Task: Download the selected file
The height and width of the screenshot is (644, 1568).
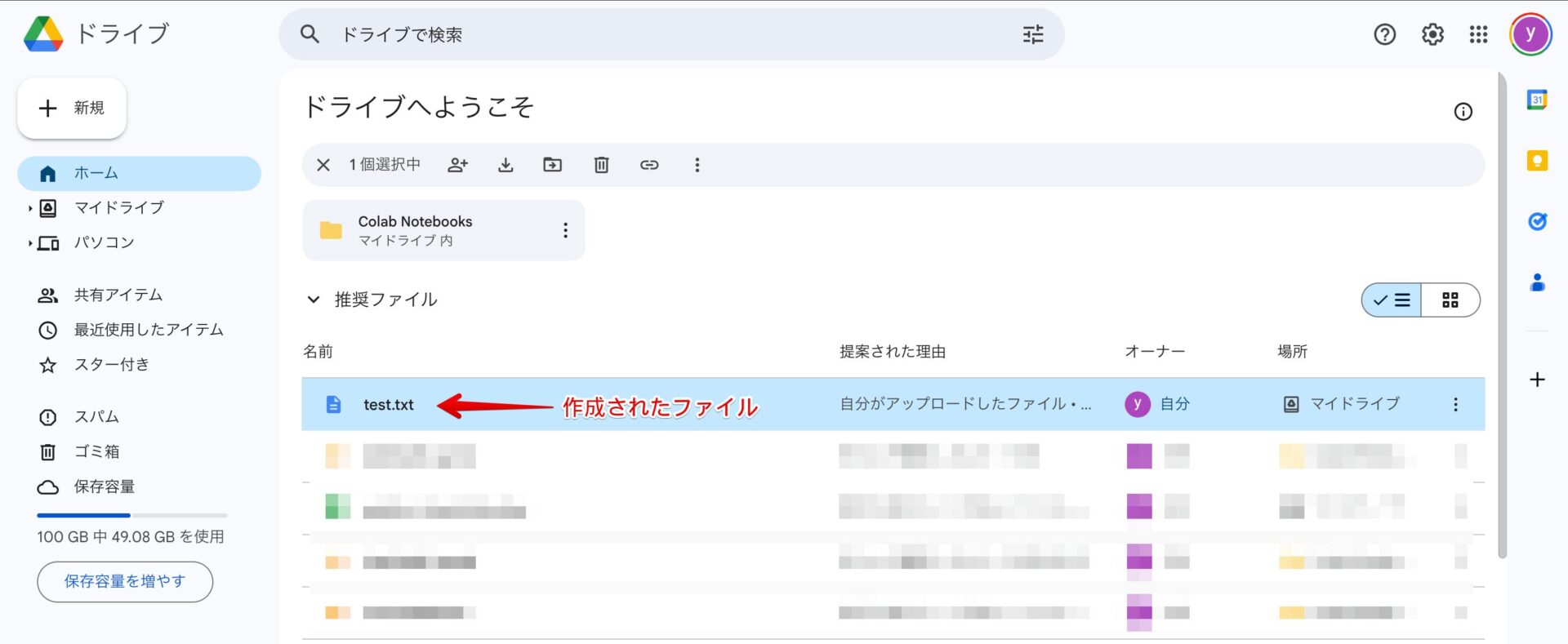Action: (506, 165)
